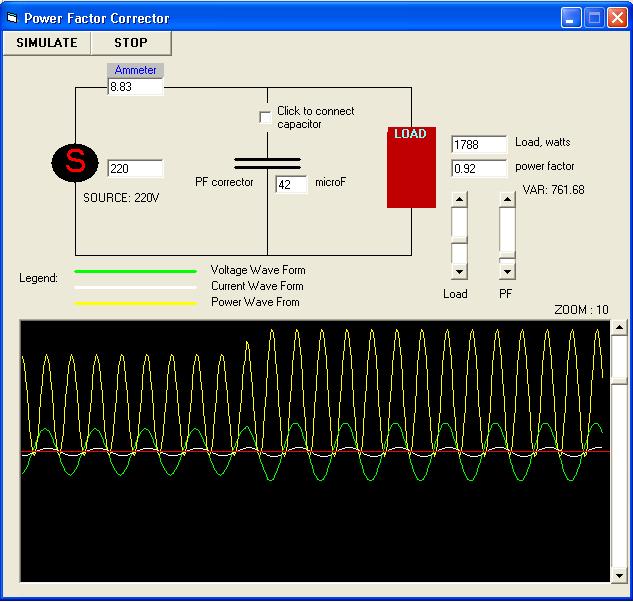Click the red S source icon

74,162
